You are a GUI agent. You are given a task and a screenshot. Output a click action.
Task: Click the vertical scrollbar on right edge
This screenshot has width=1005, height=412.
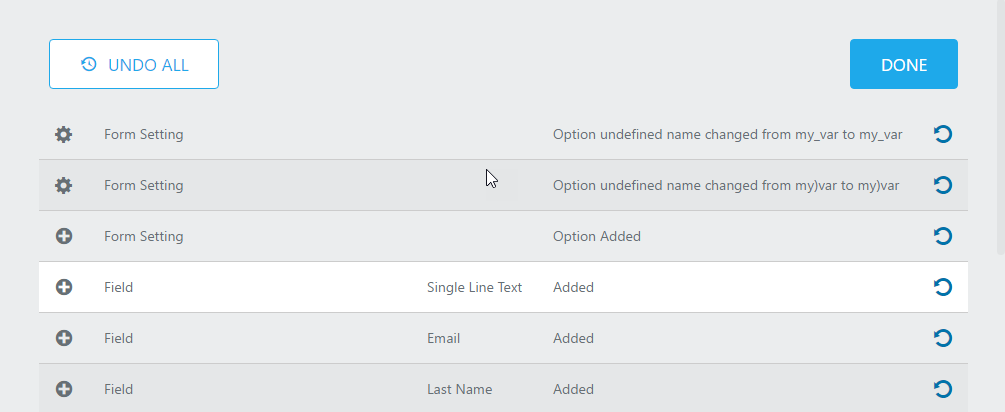(1001, 128)
